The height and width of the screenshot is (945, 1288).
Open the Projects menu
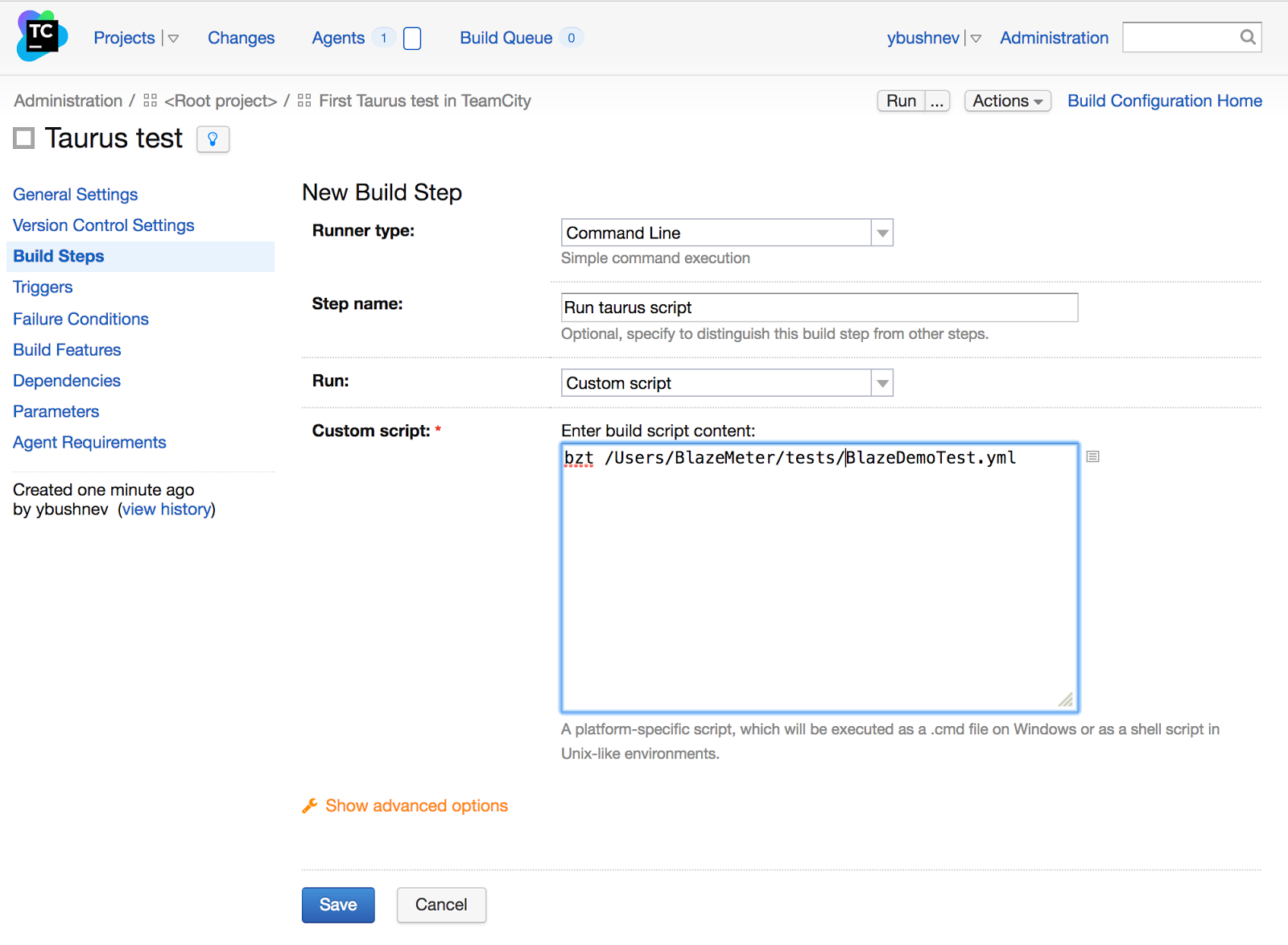click(124, 38)
